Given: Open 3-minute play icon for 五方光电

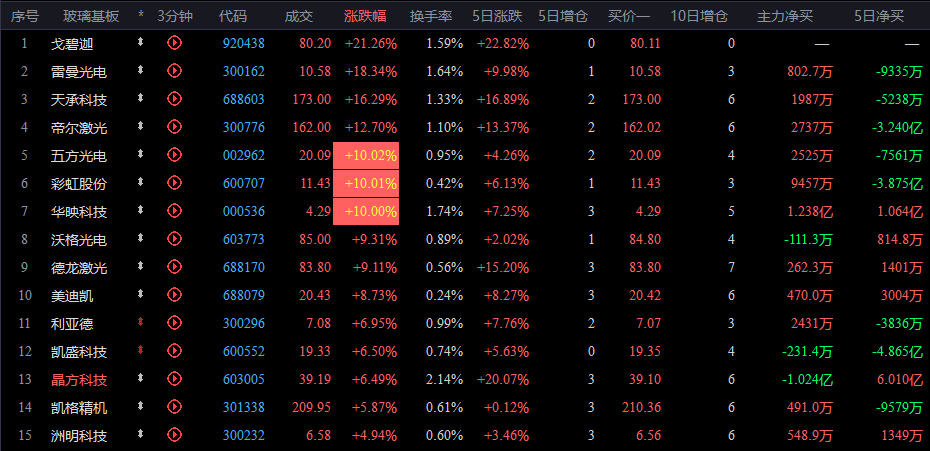Looking at the screenshot, I should point(174,155).
